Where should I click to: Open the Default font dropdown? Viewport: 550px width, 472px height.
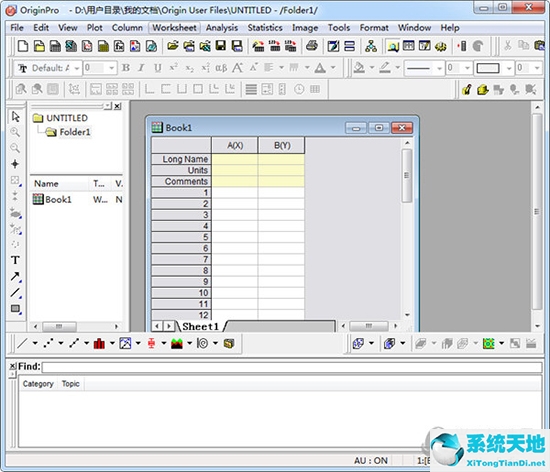tap(77, 68)
